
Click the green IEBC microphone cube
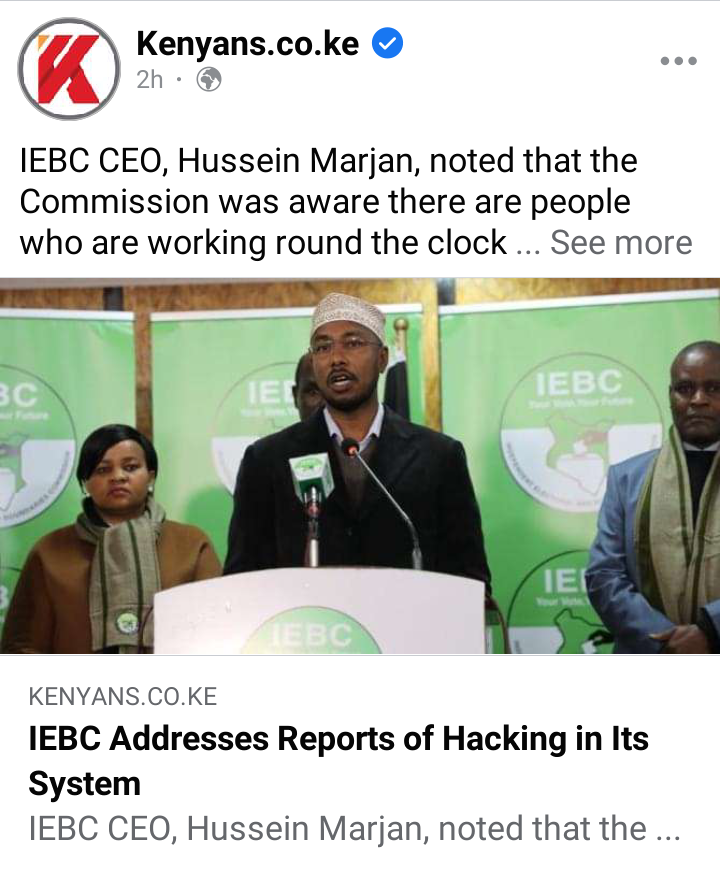pos(312,477)
